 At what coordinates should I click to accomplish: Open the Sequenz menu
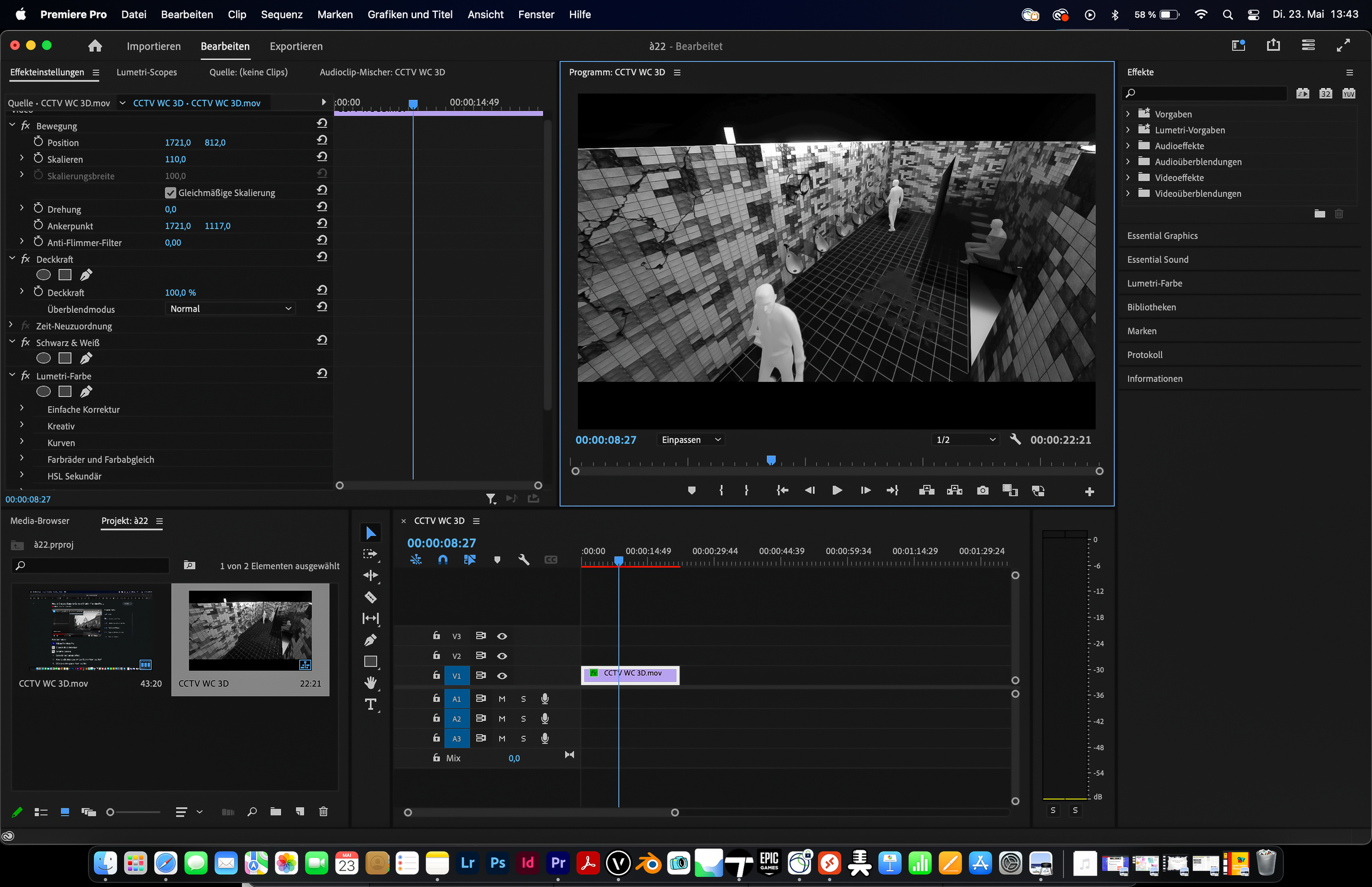(281, 14)
